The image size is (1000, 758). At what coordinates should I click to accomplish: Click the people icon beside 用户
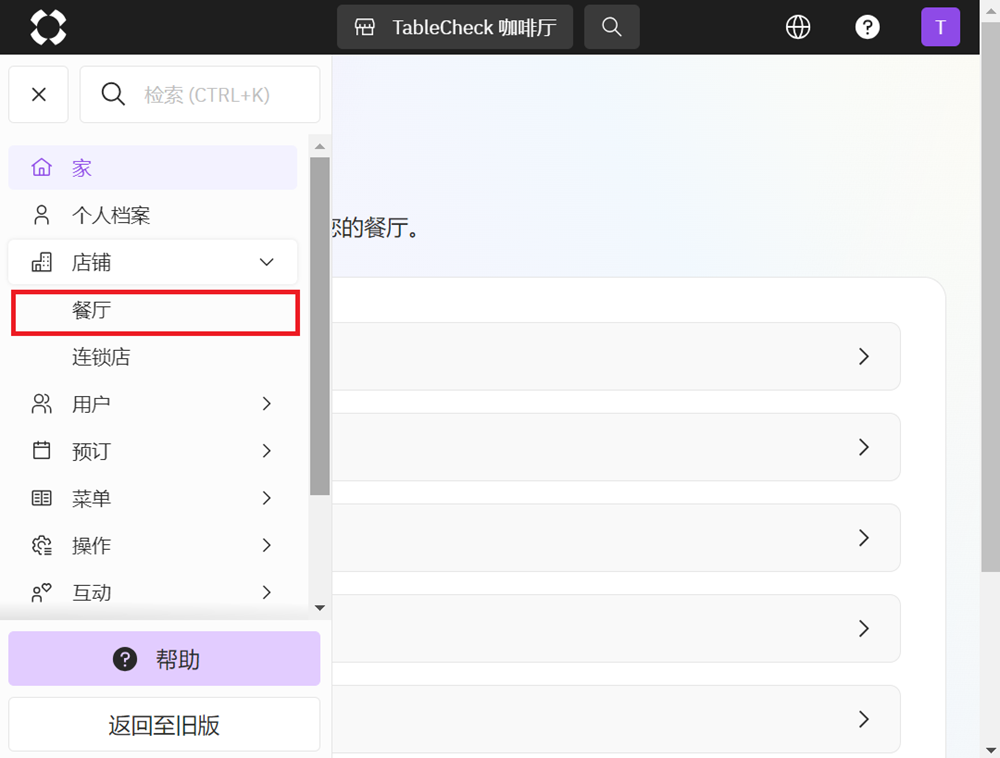41,404
